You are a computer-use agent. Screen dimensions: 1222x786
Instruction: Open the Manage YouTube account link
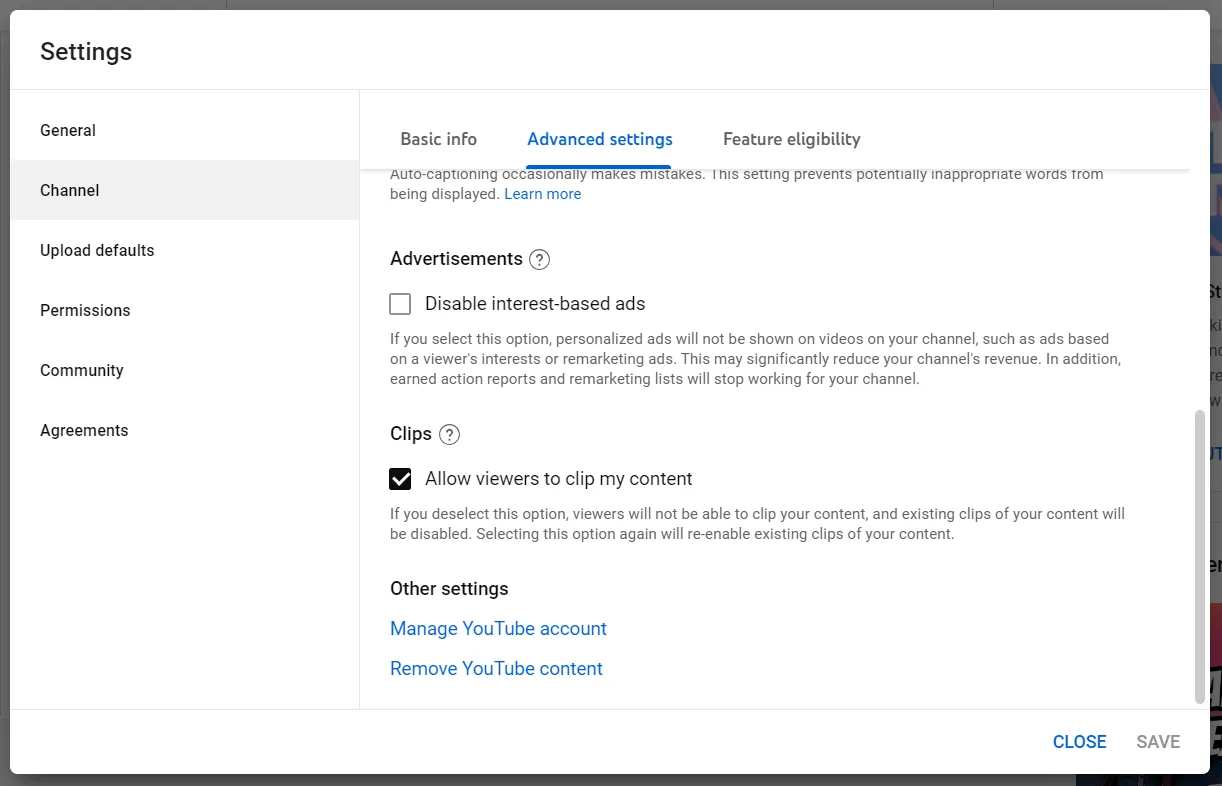point(498,628)
